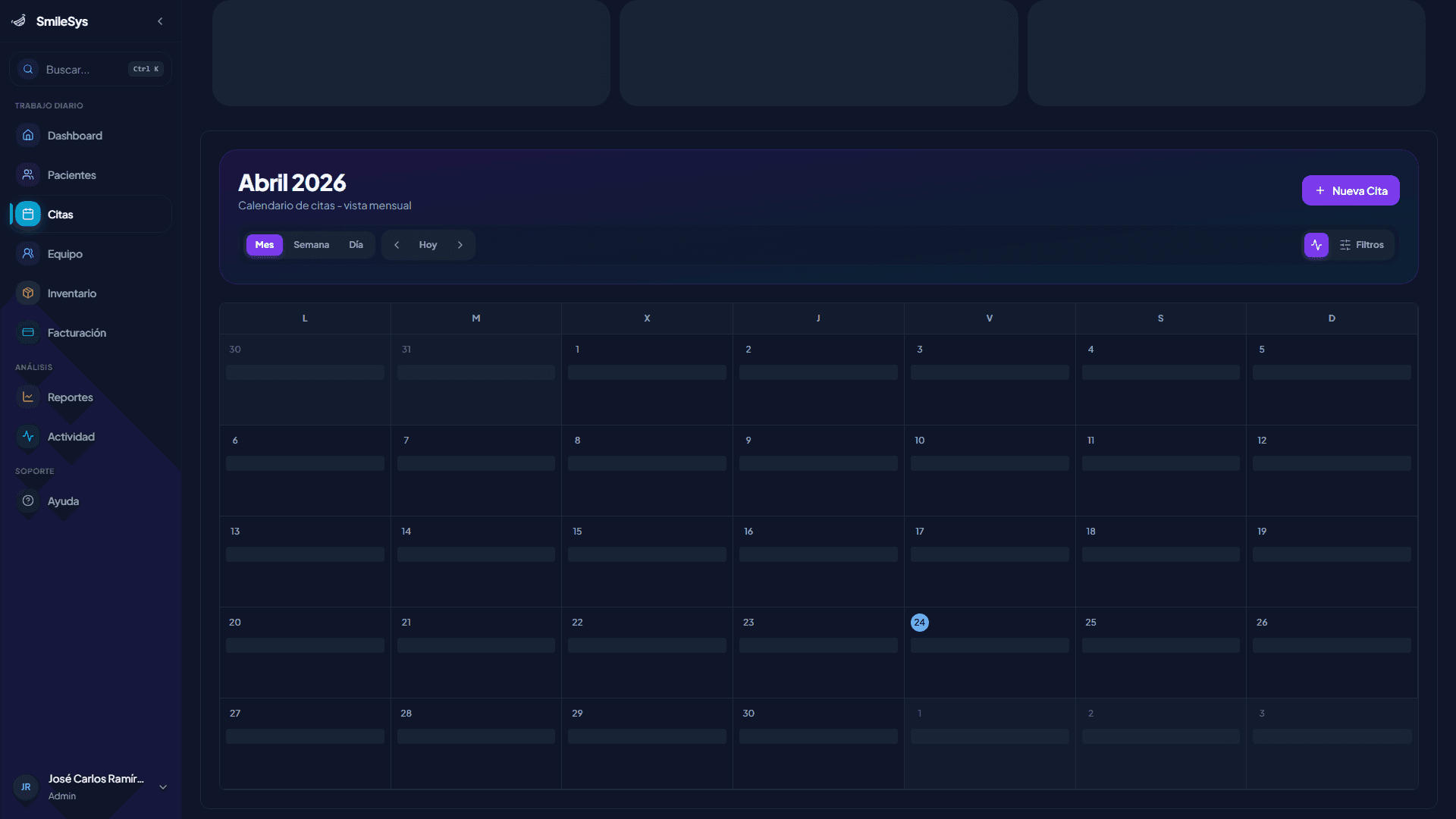This screenshot has width=1456, height=819.
Task: Select April 4 in the calendar
Action: (1160, 379)
